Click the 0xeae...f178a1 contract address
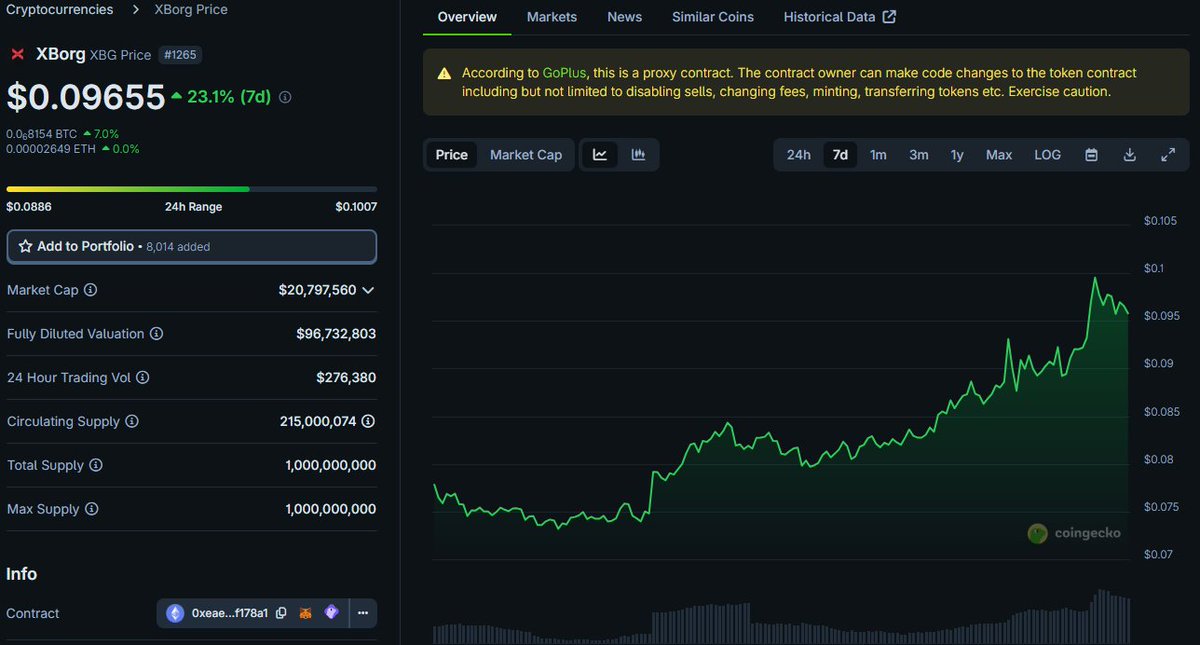The image size is (1200, 645). [x=230, y=613]
